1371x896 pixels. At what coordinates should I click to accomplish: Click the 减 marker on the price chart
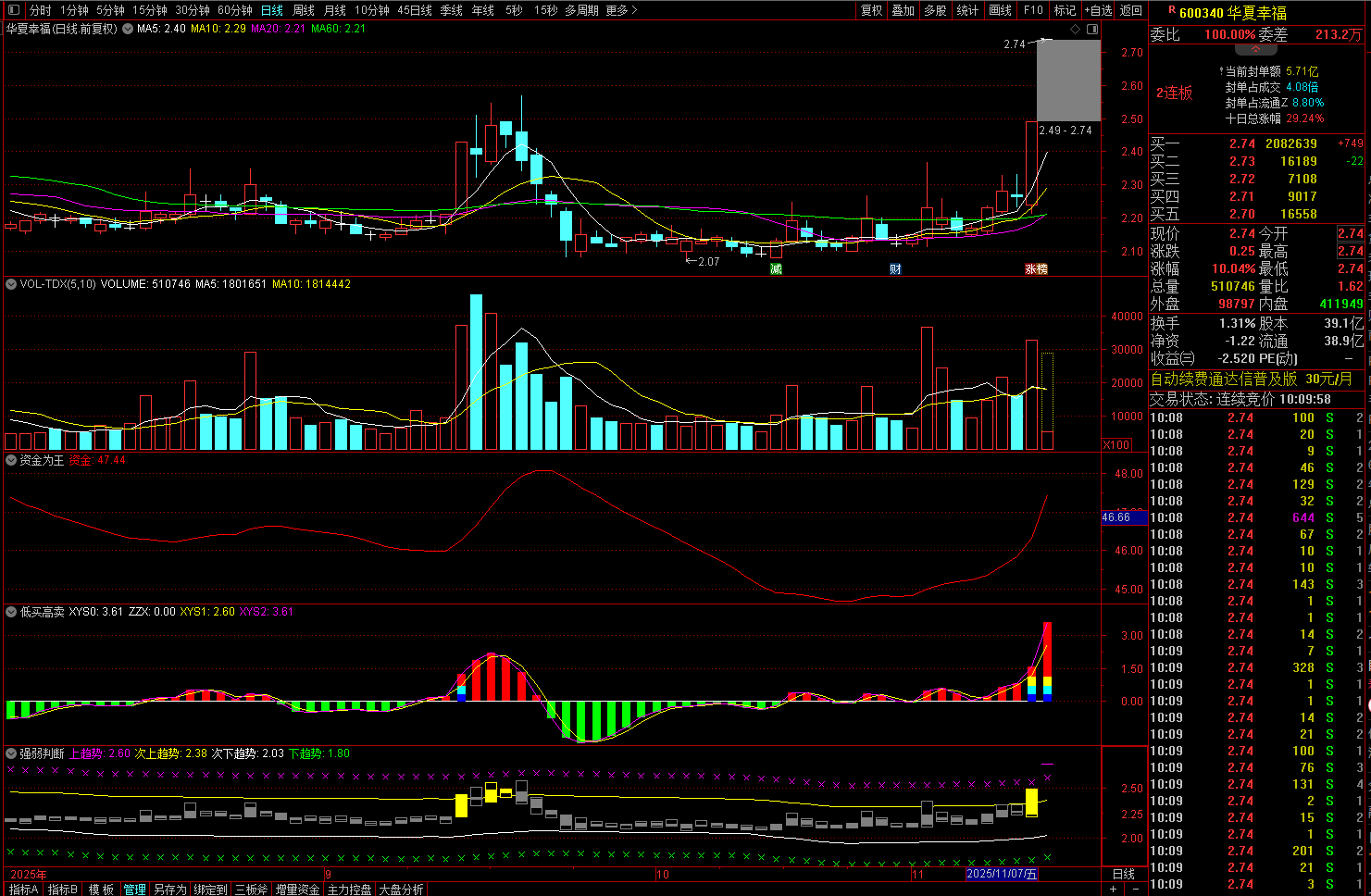(776, 269)
